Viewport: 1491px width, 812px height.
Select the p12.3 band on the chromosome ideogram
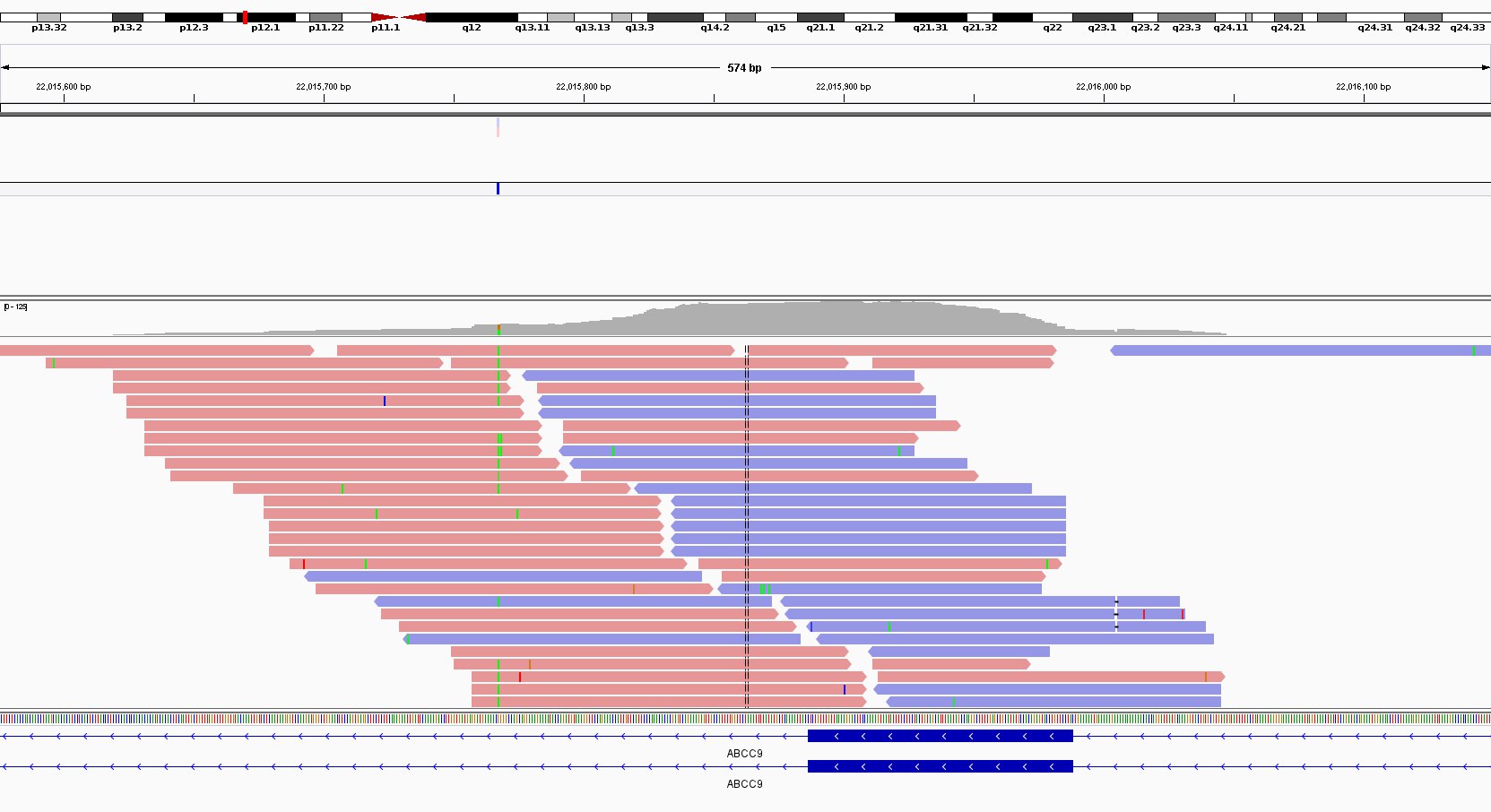coord(194,17)
